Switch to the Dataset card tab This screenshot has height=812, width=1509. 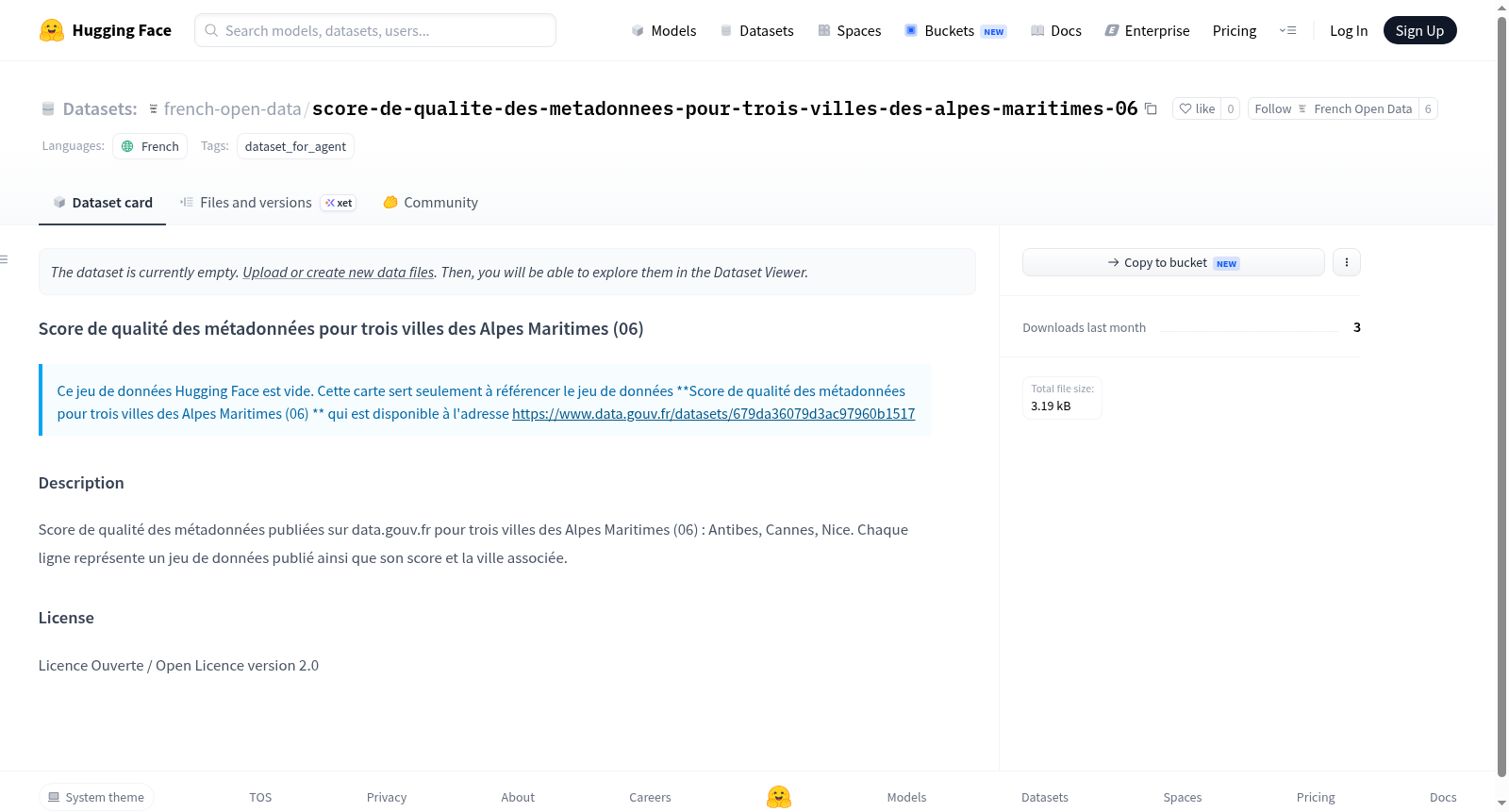click(x=103, y=203)
